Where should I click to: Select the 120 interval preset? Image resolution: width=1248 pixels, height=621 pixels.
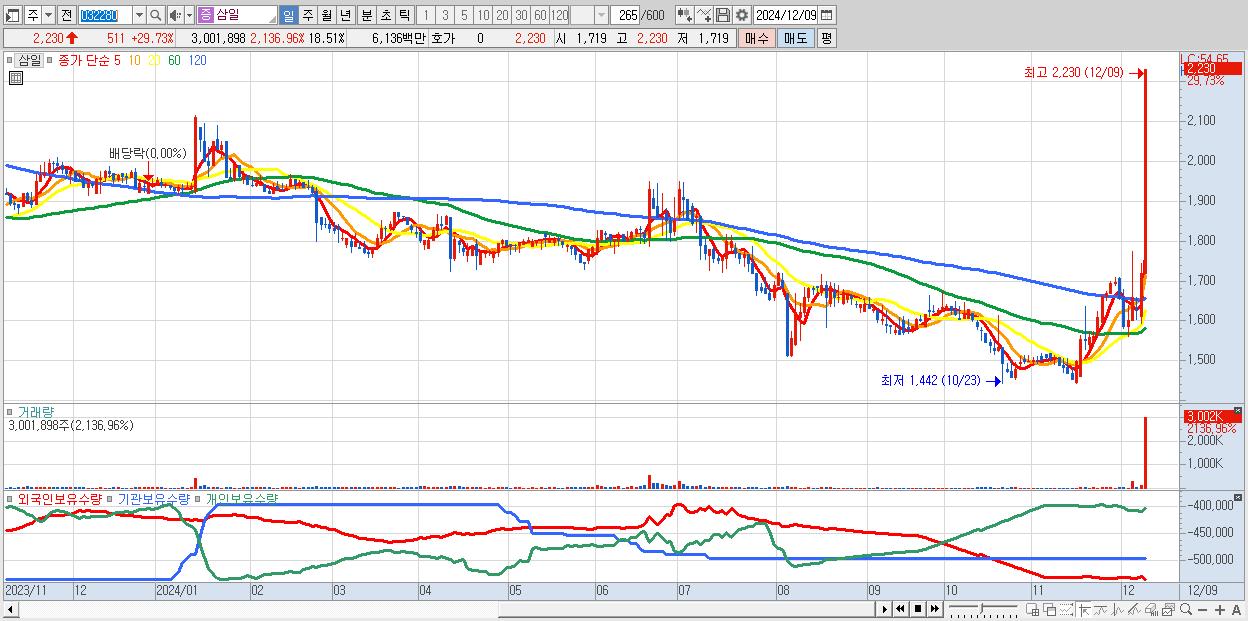(x=559, y=15)
